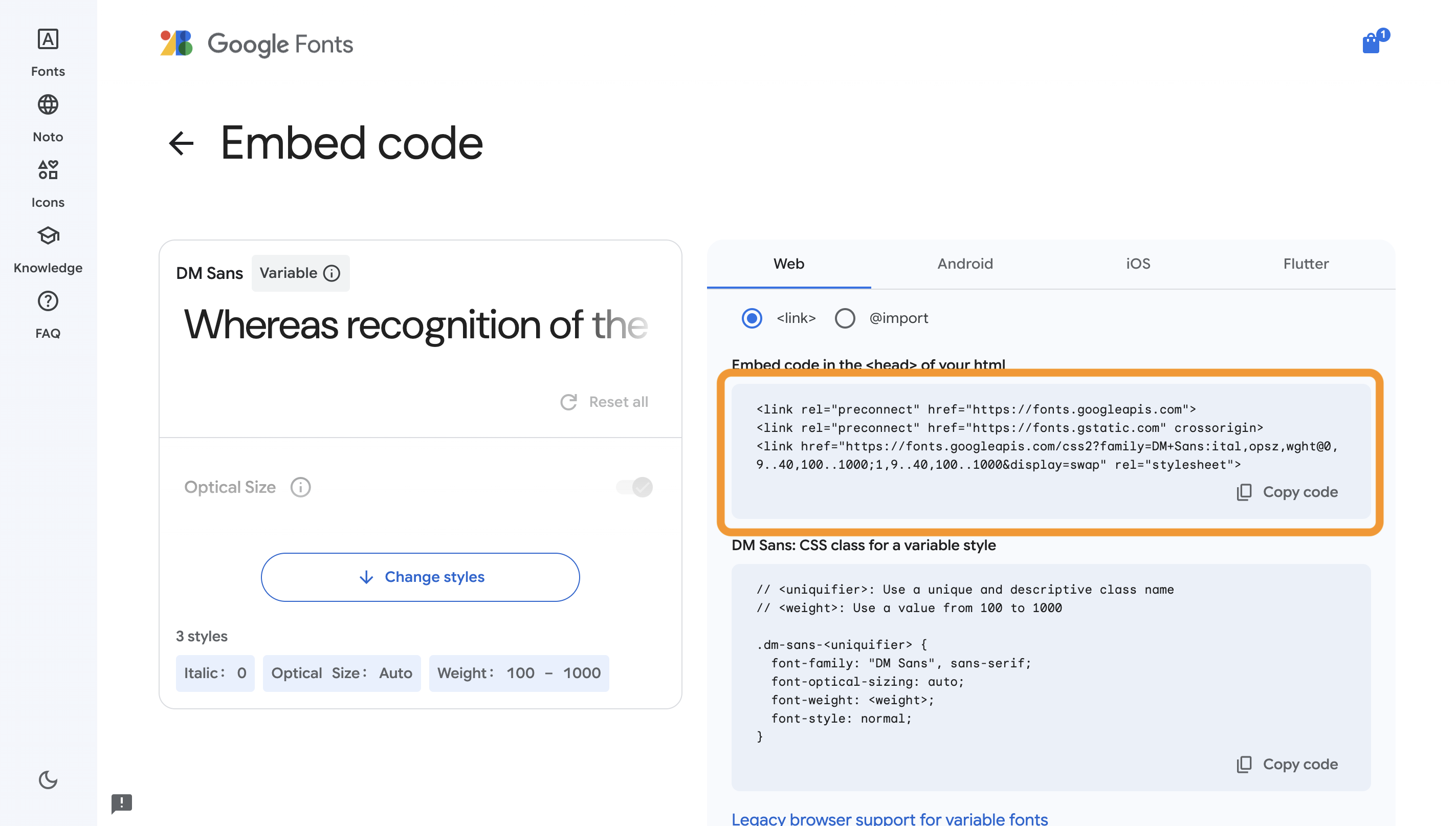Toggle dark mode moon icon
The image size is (1456, 826).
pos(48,779)
